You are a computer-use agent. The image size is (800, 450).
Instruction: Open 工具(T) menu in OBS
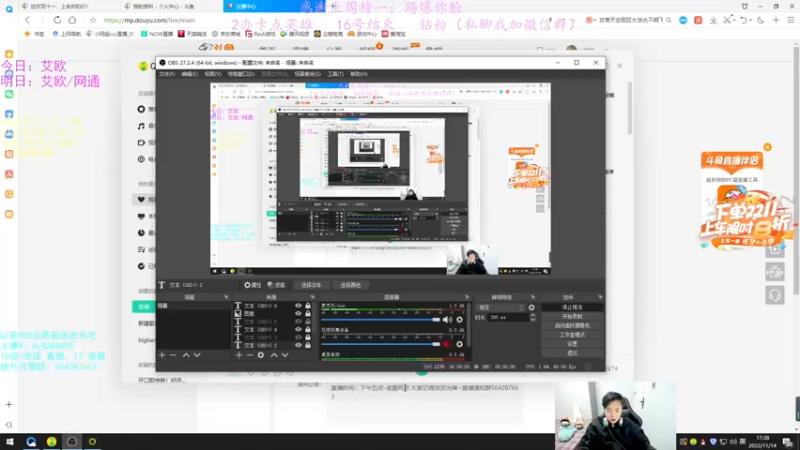[335, 74]
